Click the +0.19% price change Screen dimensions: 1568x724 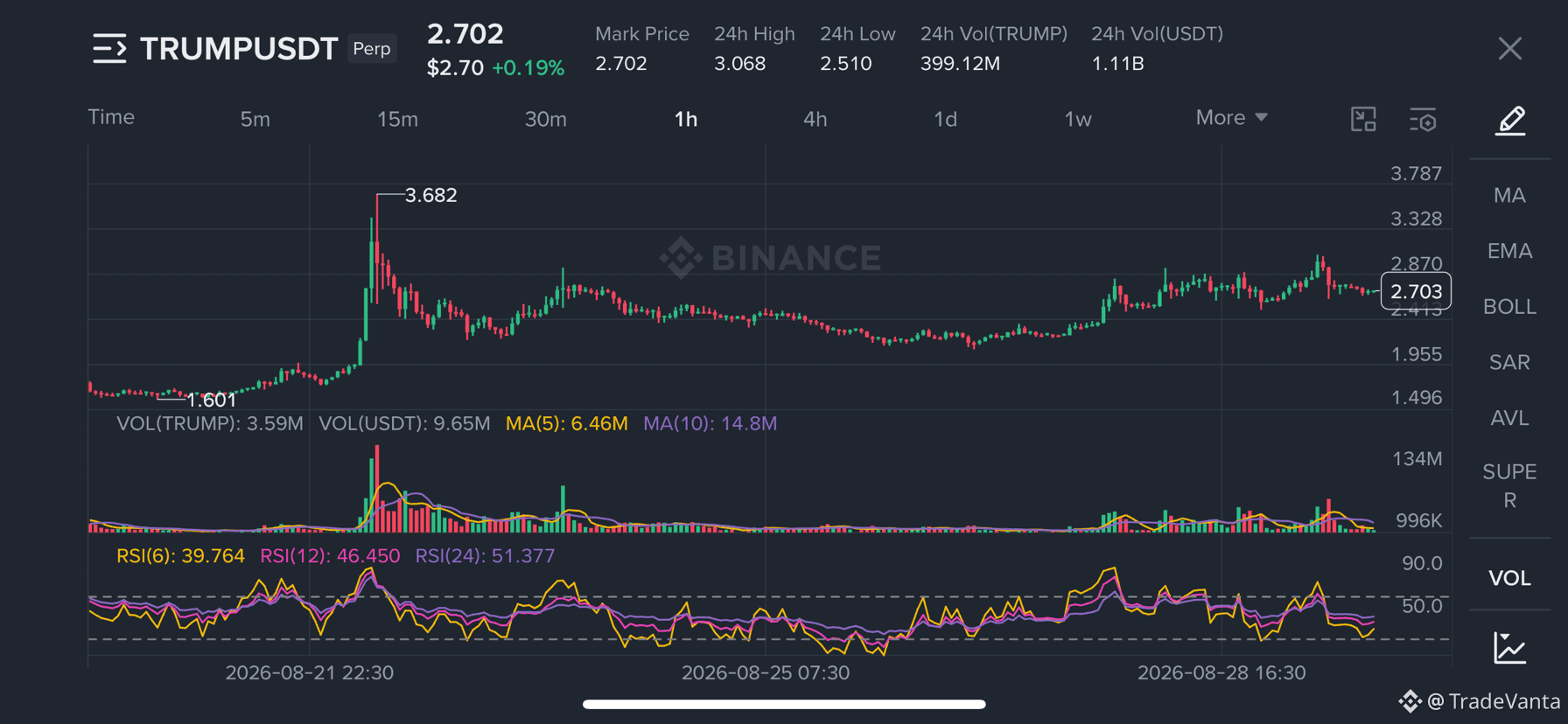pyautogui.click(x=528, y=68)
